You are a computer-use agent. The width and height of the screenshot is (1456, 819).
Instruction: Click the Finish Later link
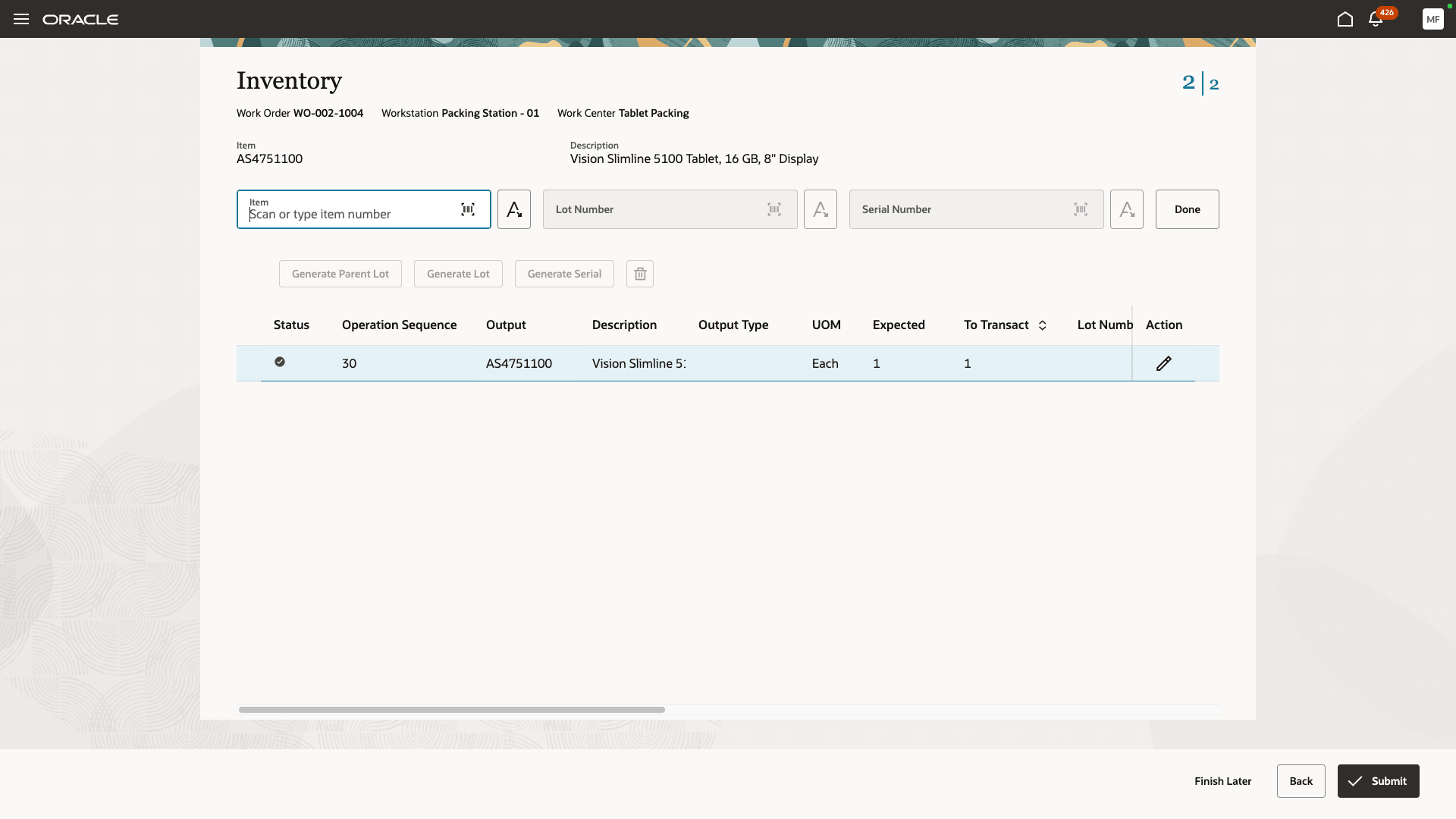(1222, 781)
